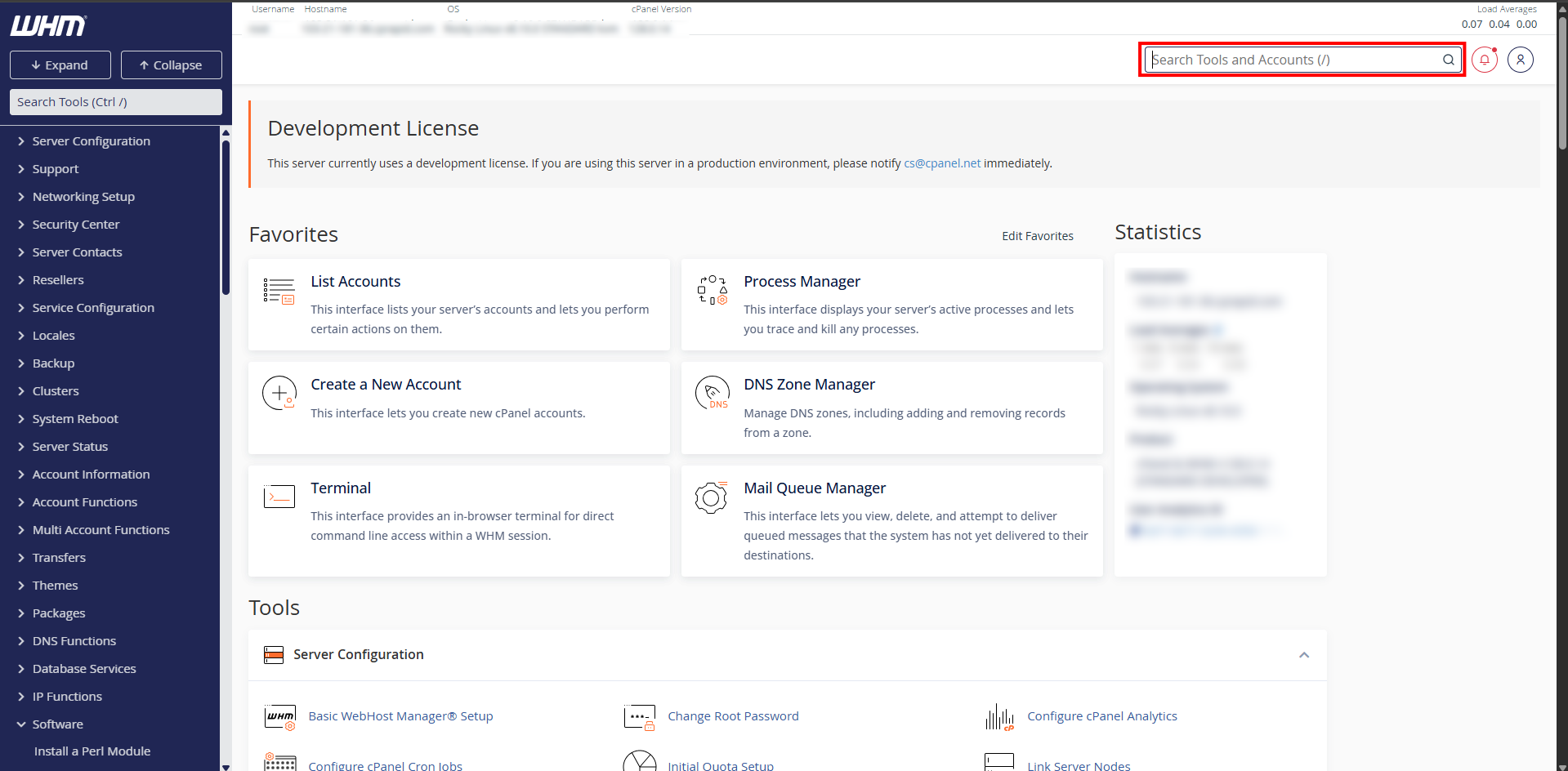Open Configure cPanel Cron Jobs link
The height and width of the screenshot is (771, 1568).
(x=385, y=765)
